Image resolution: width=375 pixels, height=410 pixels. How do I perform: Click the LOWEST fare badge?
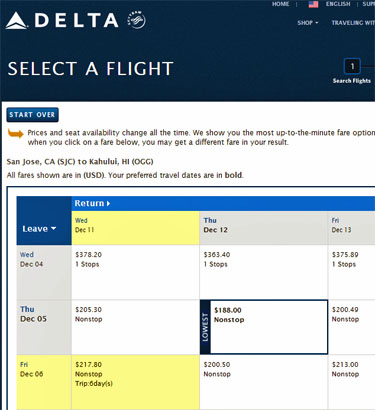coord(205,327)
